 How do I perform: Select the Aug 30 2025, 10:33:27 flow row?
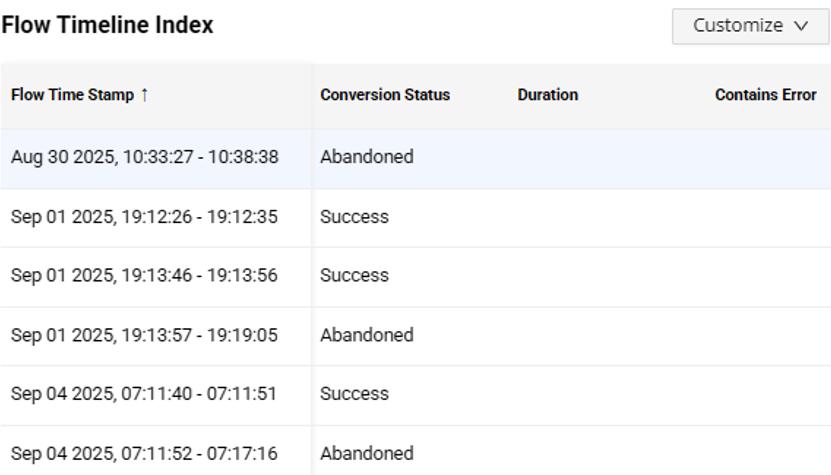pyautogui.click(x=145, y=157)
